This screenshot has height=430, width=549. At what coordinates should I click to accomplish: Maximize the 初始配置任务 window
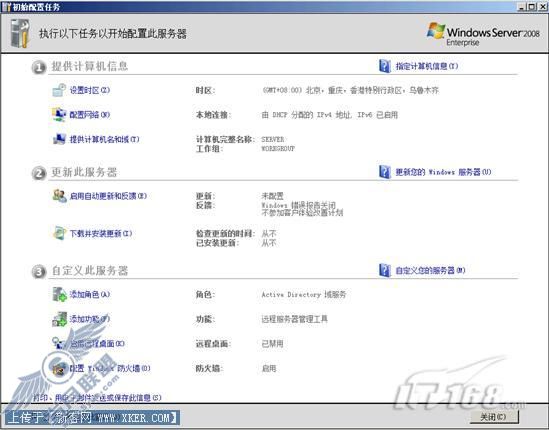coord(531,7)
